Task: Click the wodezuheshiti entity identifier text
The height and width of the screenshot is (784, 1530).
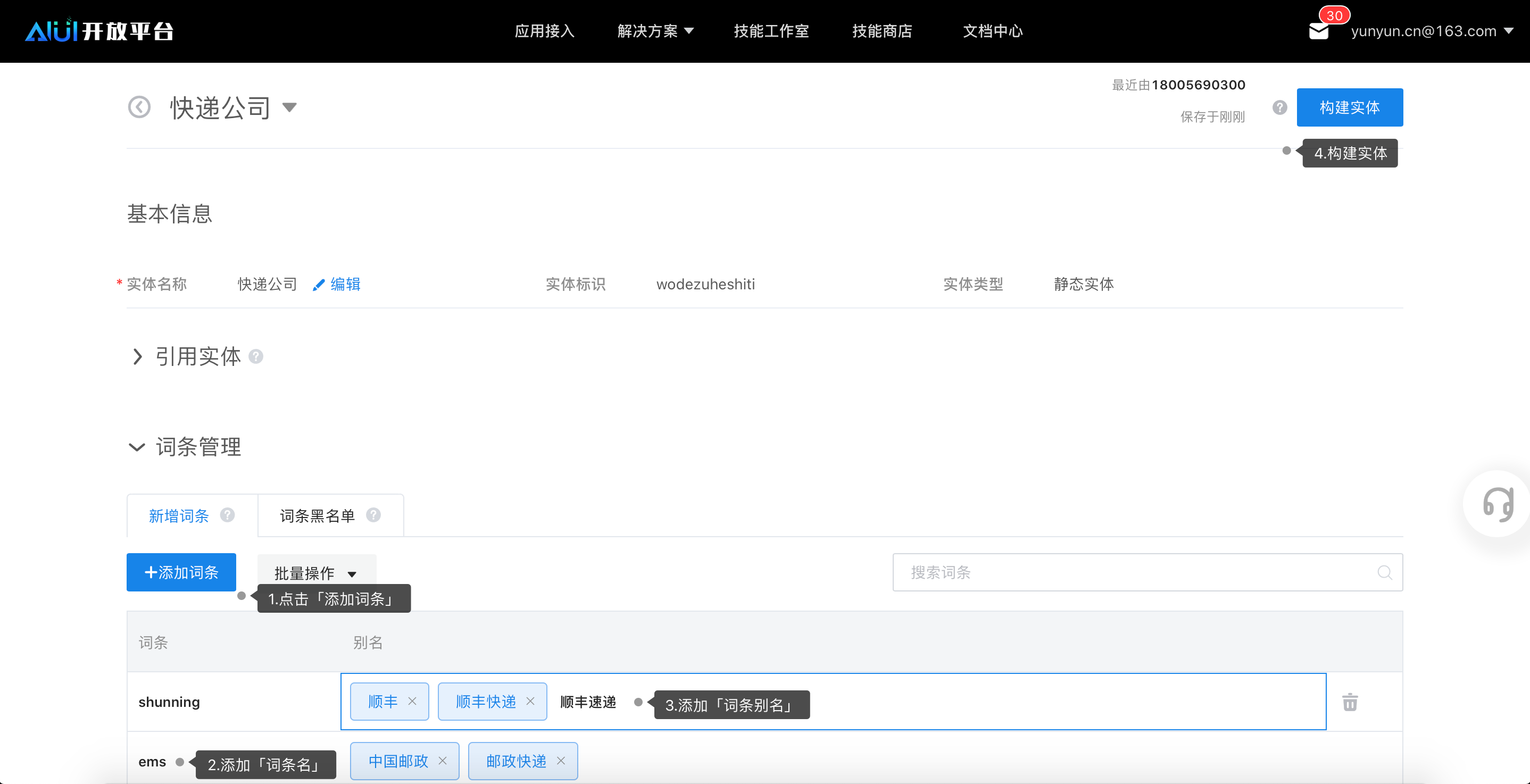Action: (x=705, y=285)
